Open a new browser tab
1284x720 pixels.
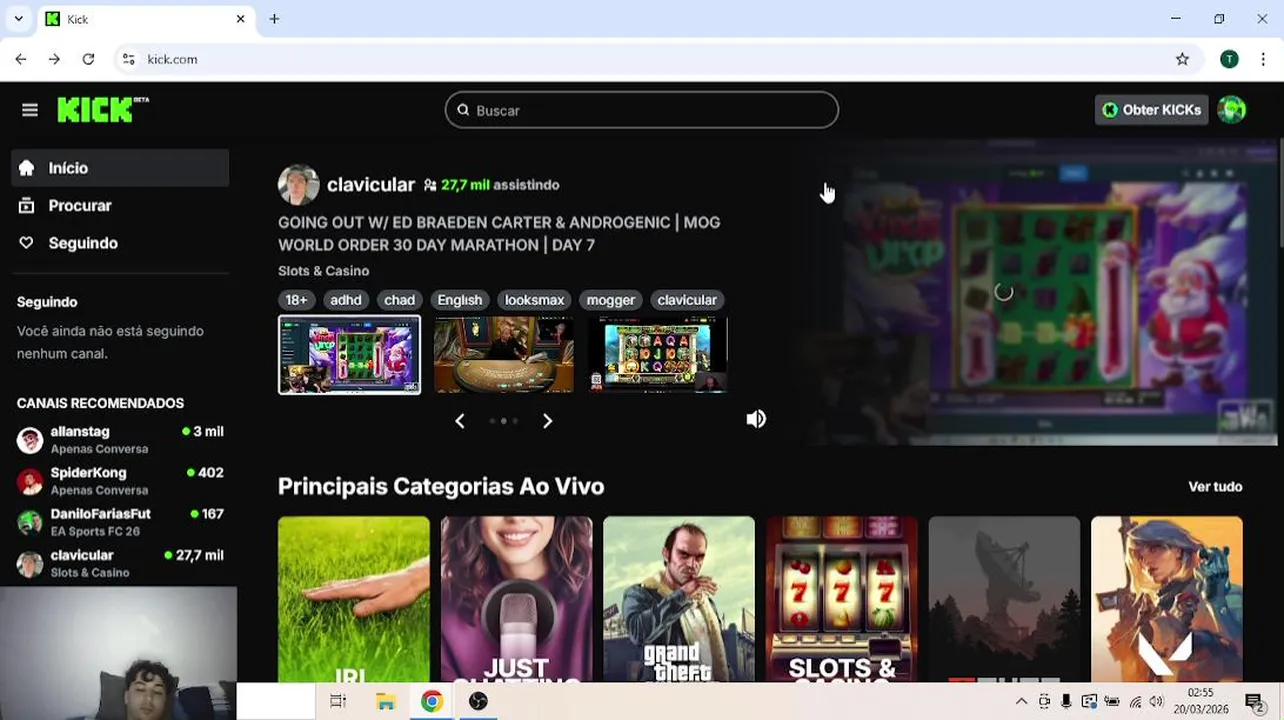point(274,19)
